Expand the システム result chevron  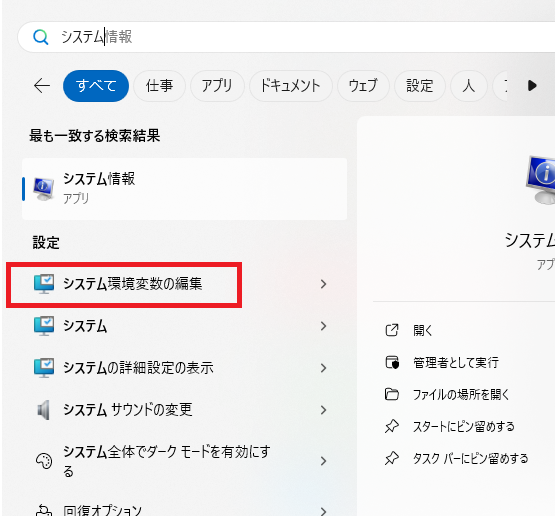(323, 326)
